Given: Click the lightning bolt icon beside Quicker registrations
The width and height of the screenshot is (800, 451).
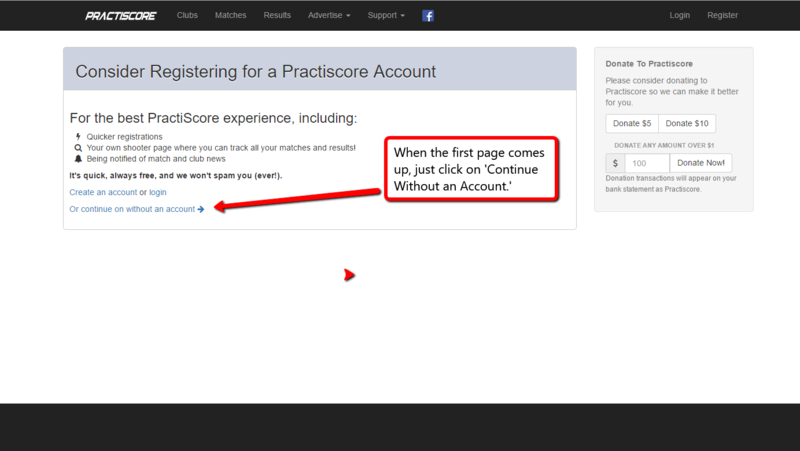Looking at the screenshot, I should [x=78, y=137].
